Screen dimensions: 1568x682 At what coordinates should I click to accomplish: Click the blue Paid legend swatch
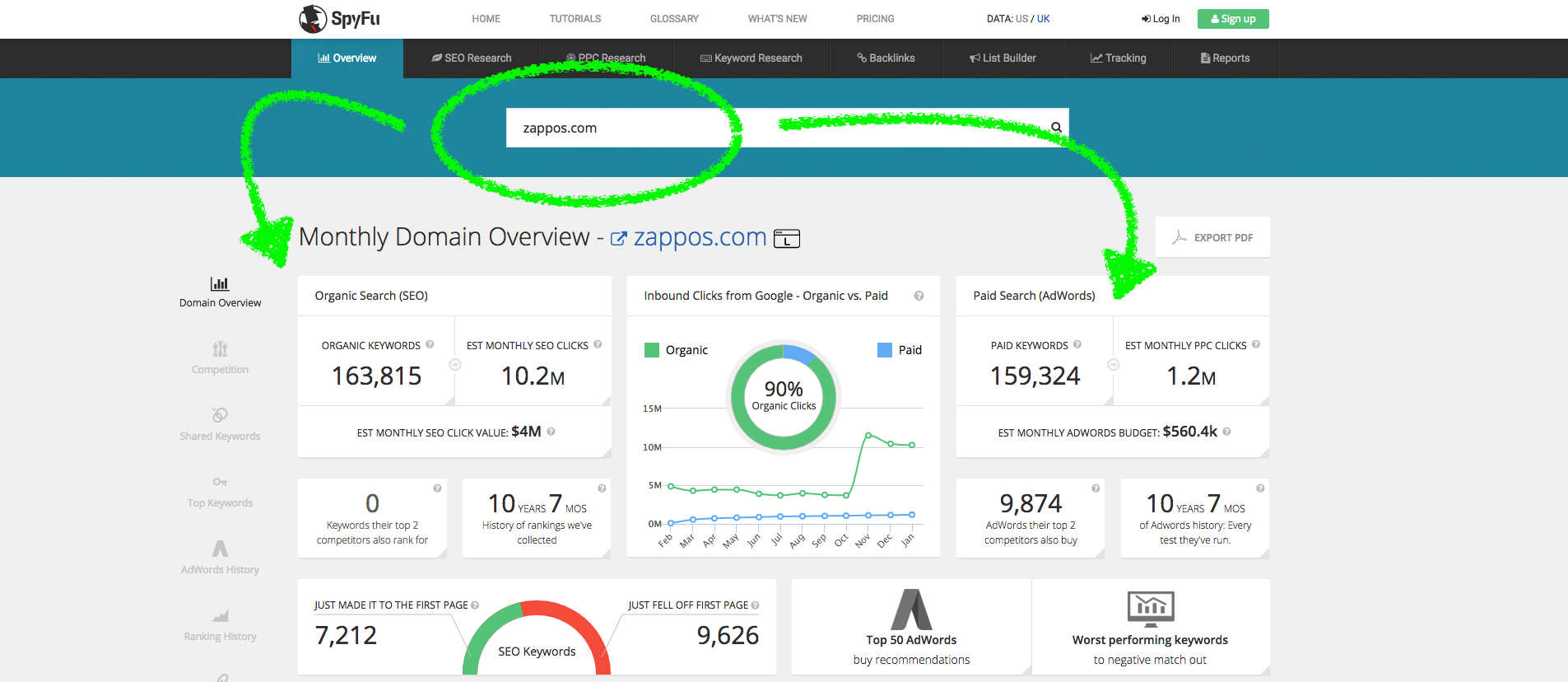coord(885,350)
